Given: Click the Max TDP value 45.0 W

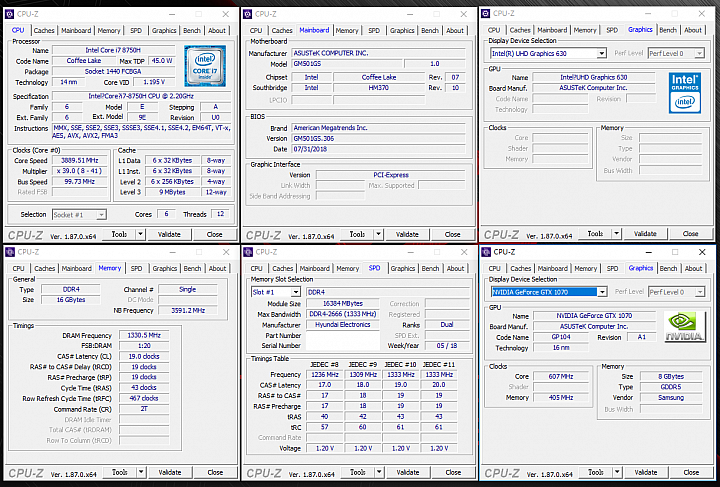Looking at the screenshot, I should [162, 61].
